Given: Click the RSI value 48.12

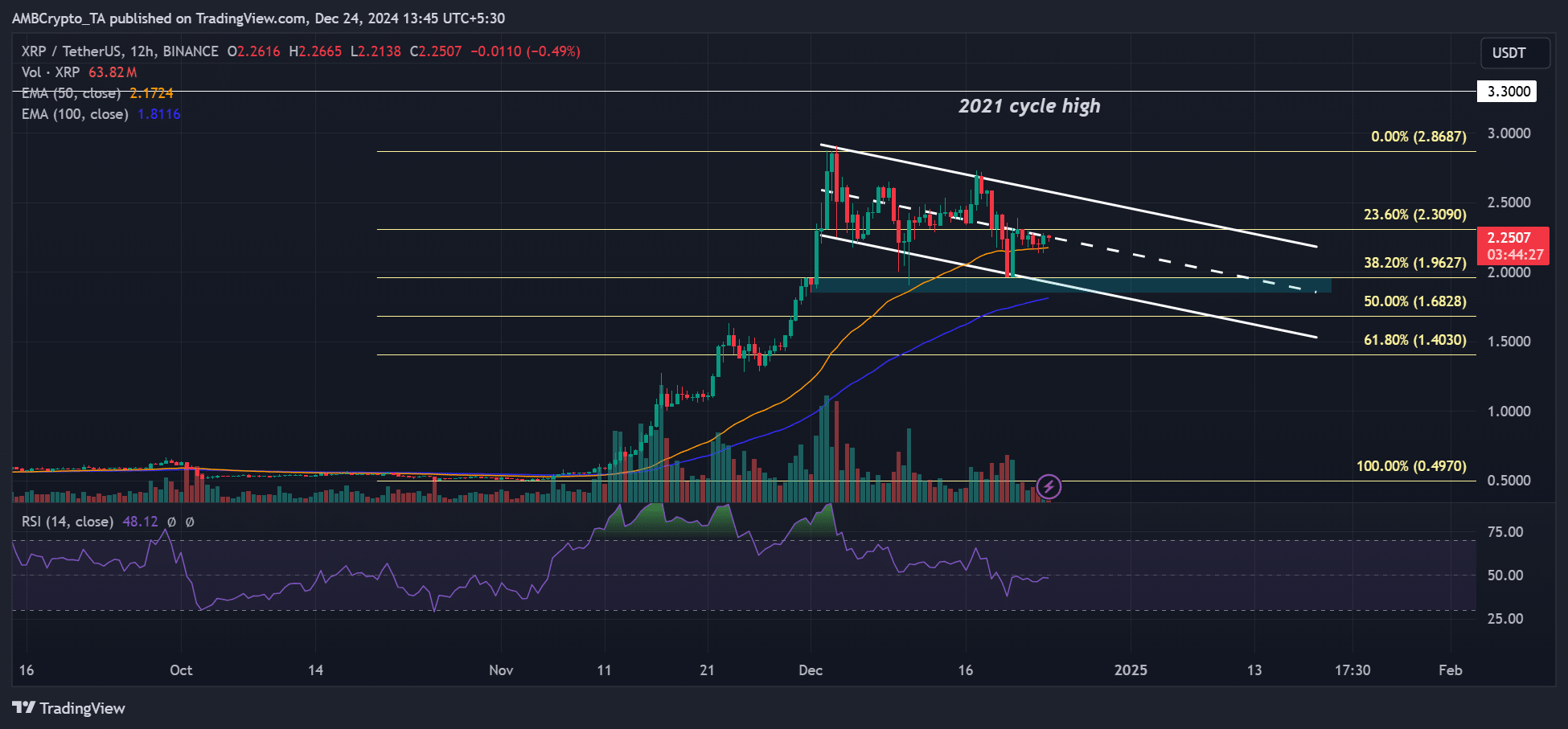Looking at the screenshot, I should point(140,522).
